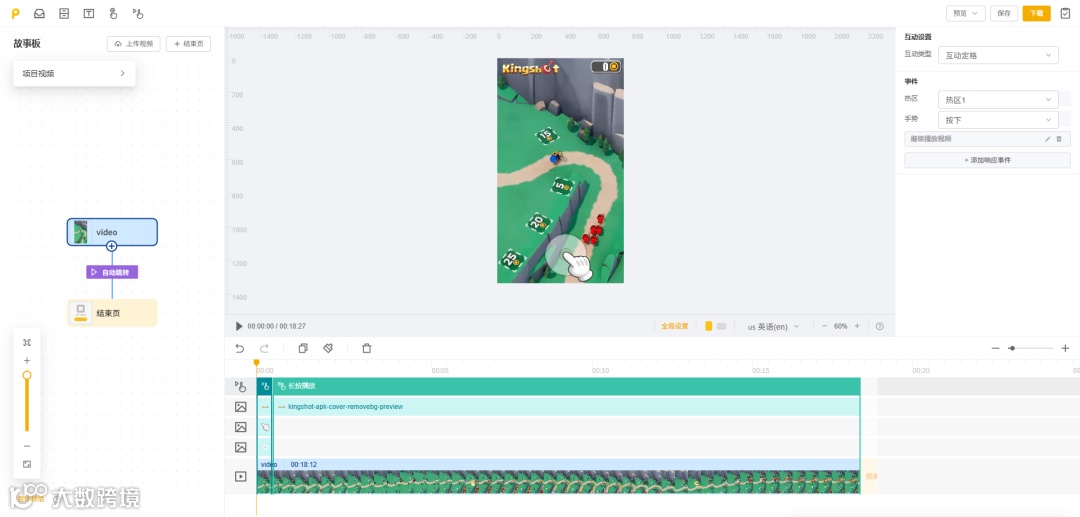Click the image track icon of the second image row
Viewport: 1080px width, 517px height.
(240, 427)
